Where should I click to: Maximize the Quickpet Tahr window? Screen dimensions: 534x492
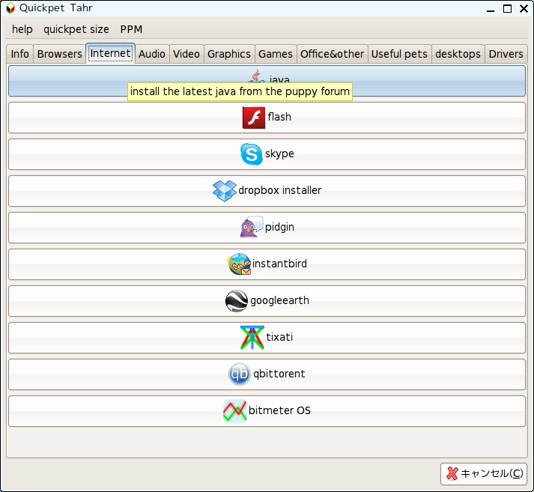[507, 9]
